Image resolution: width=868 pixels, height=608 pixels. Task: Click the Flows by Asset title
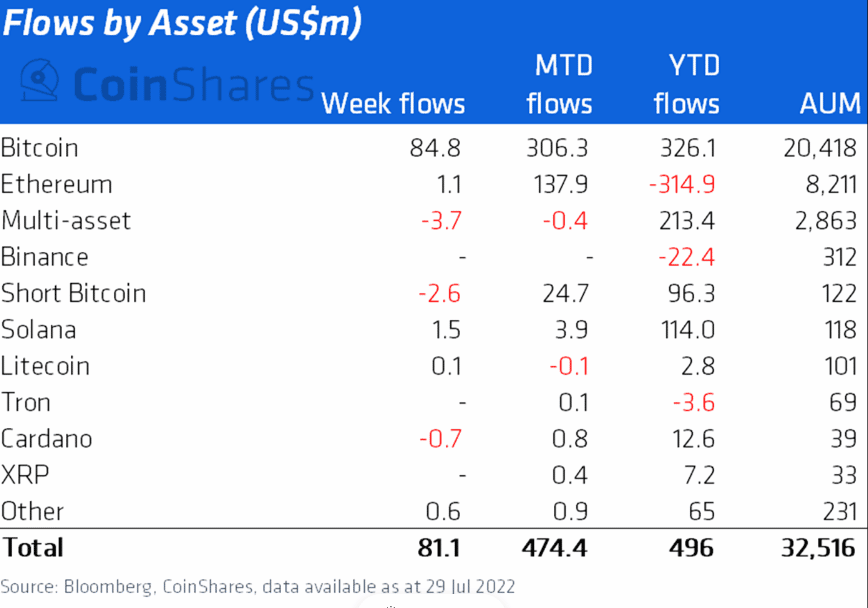coord(182,23)
